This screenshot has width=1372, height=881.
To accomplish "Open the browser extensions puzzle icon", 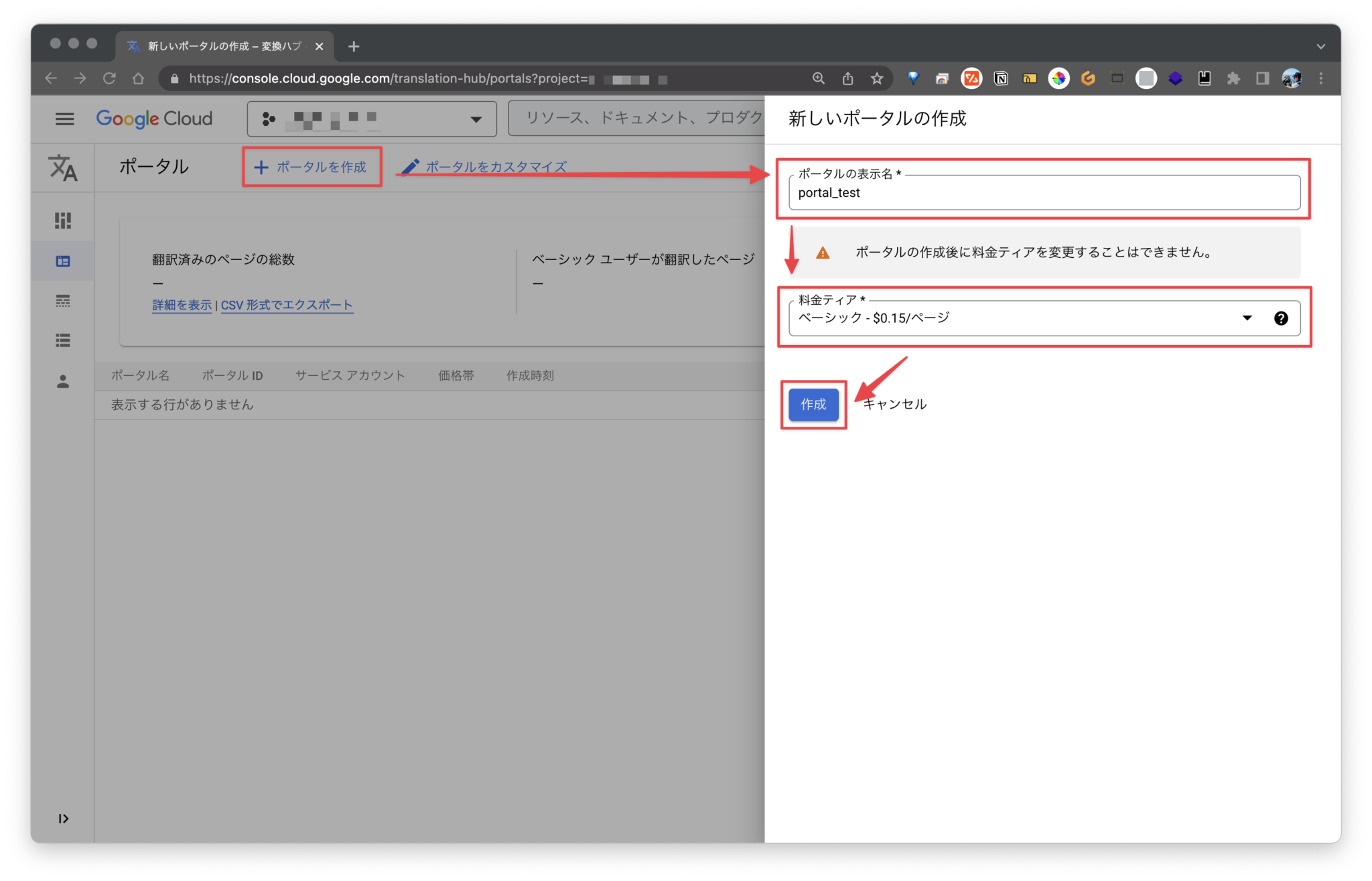I will pos(1233,78).
